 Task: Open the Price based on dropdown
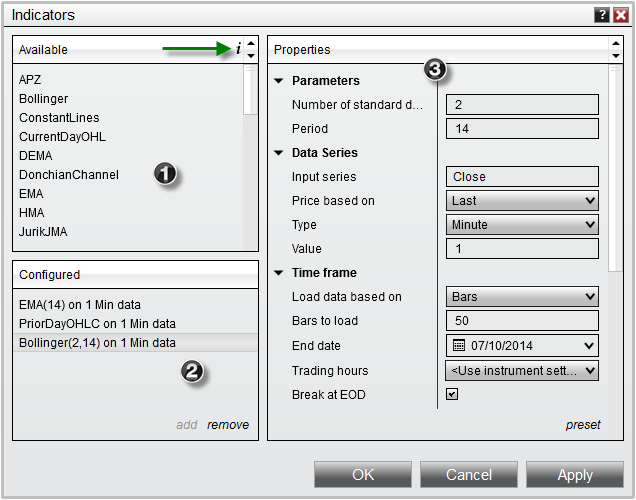tap(522, 201)
